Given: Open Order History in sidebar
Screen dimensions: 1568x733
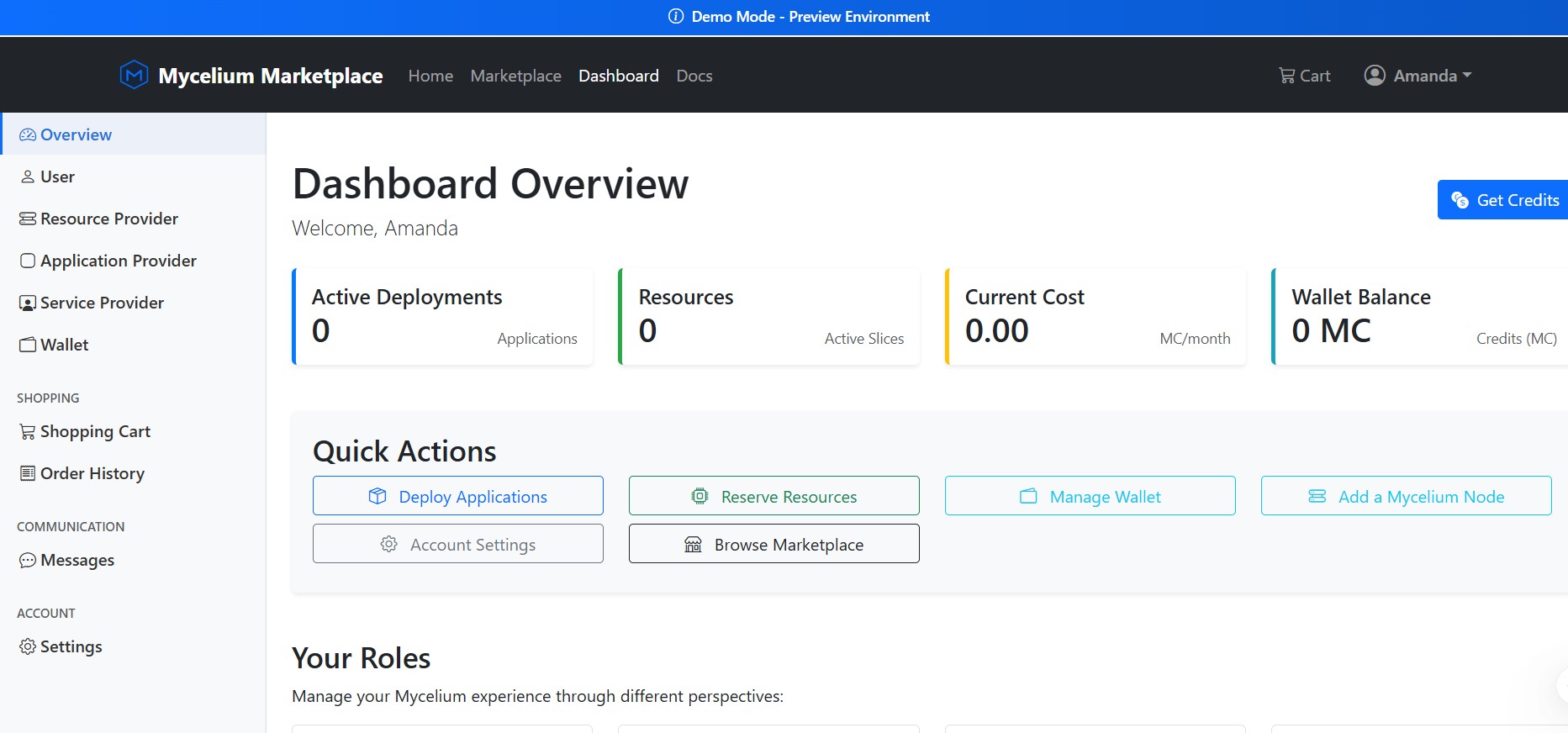Looking at the screenshot, I should tap(92, 473).
